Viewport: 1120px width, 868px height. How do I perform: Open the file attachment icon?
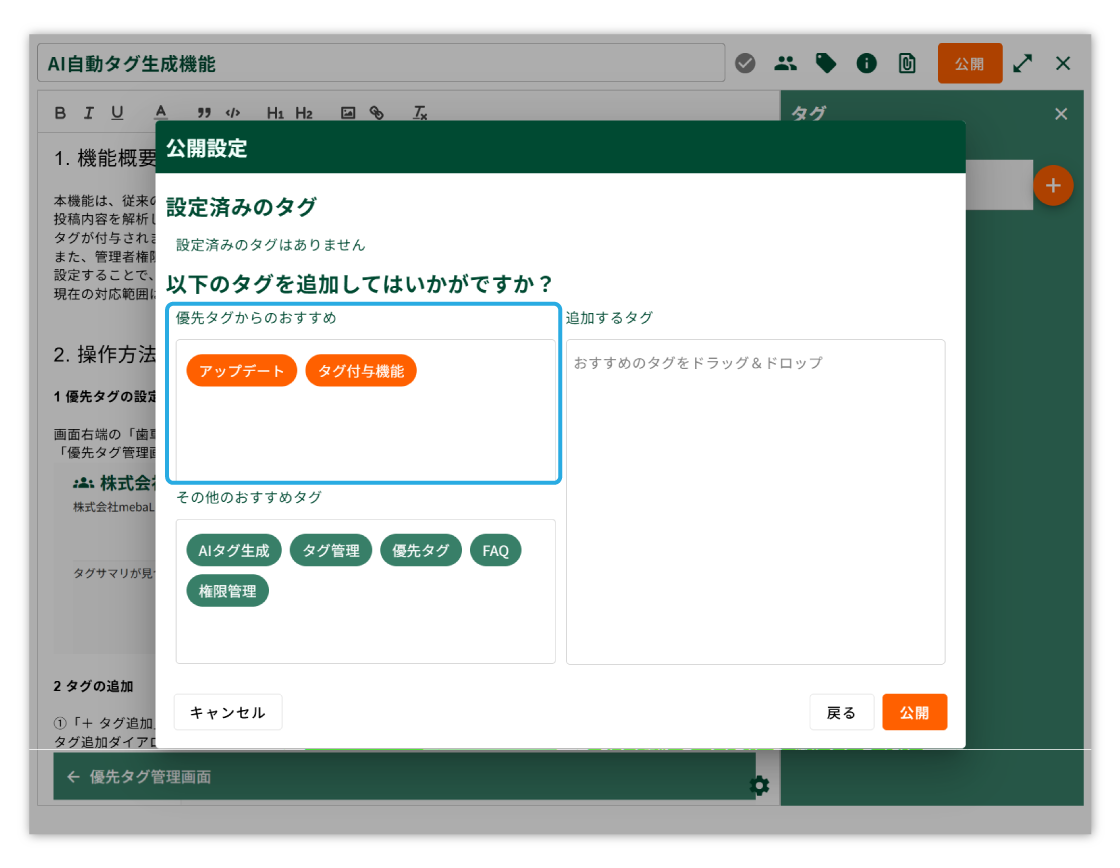click(907, 64)
